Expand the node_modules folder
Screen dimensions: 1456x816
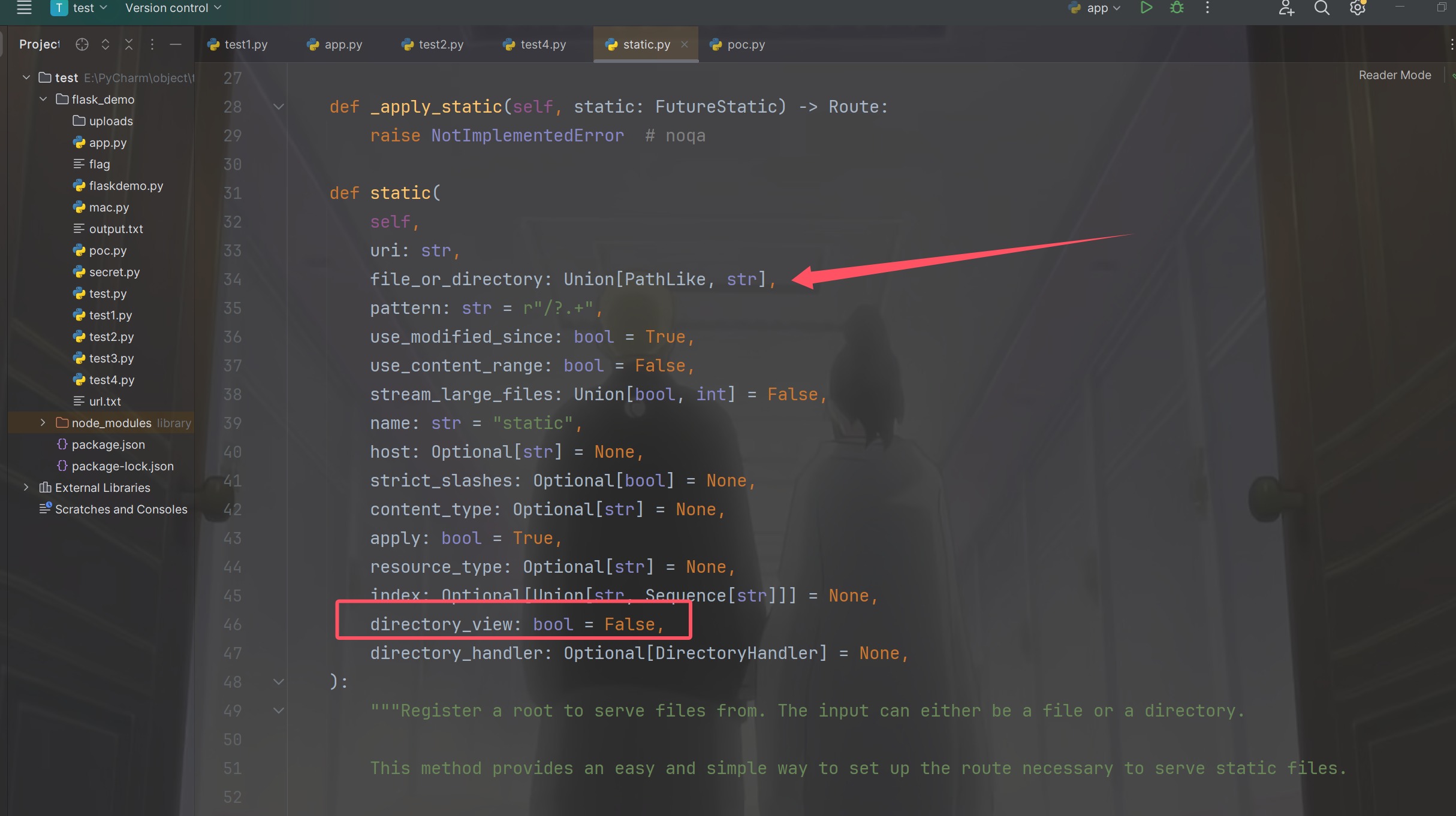click(43, 423)
